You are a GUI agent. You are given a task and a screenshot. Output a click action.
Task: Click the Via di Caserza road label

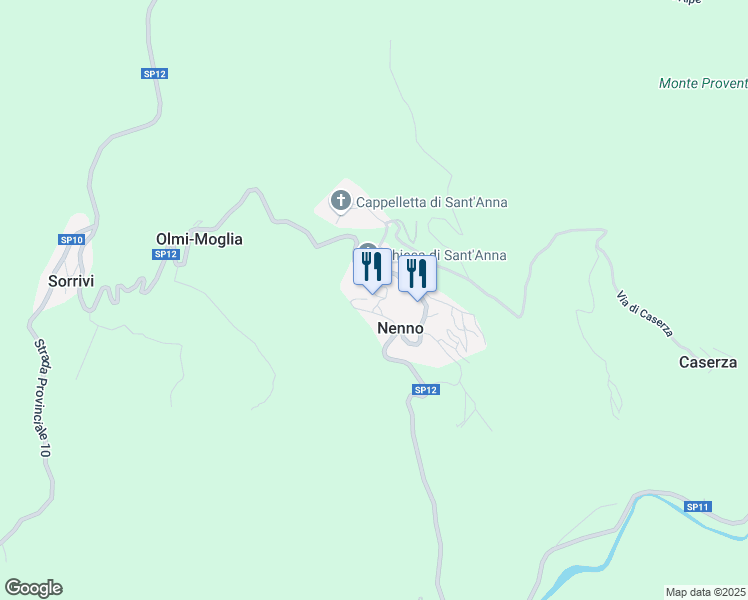point(645,313)
